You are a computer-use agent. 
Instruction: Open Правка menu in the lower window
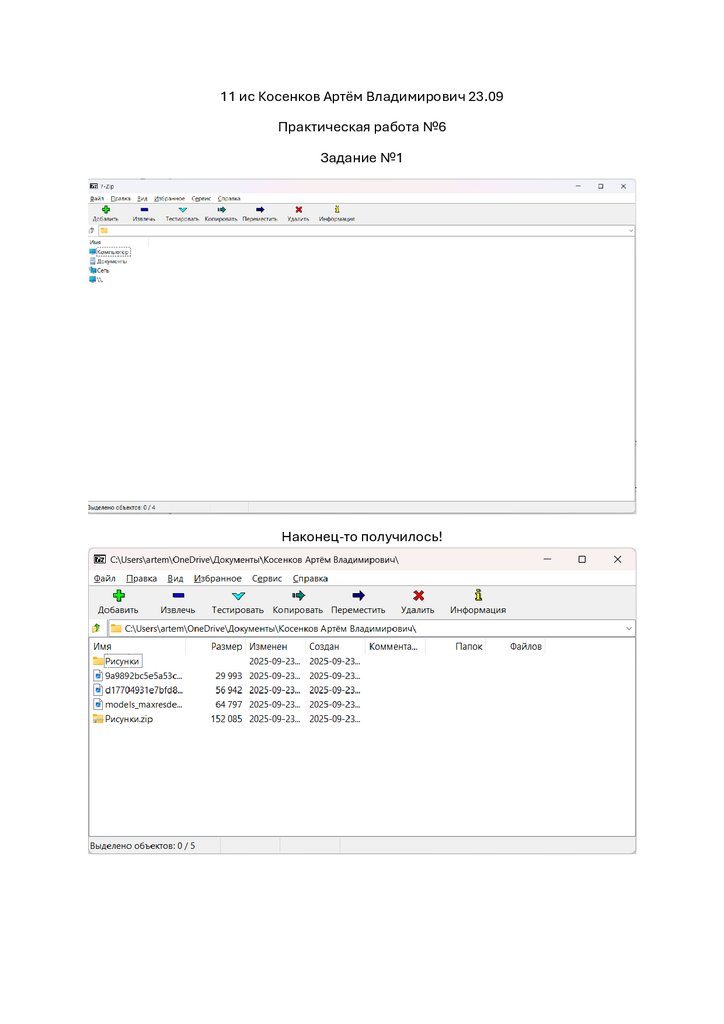(x=142, y=579)
